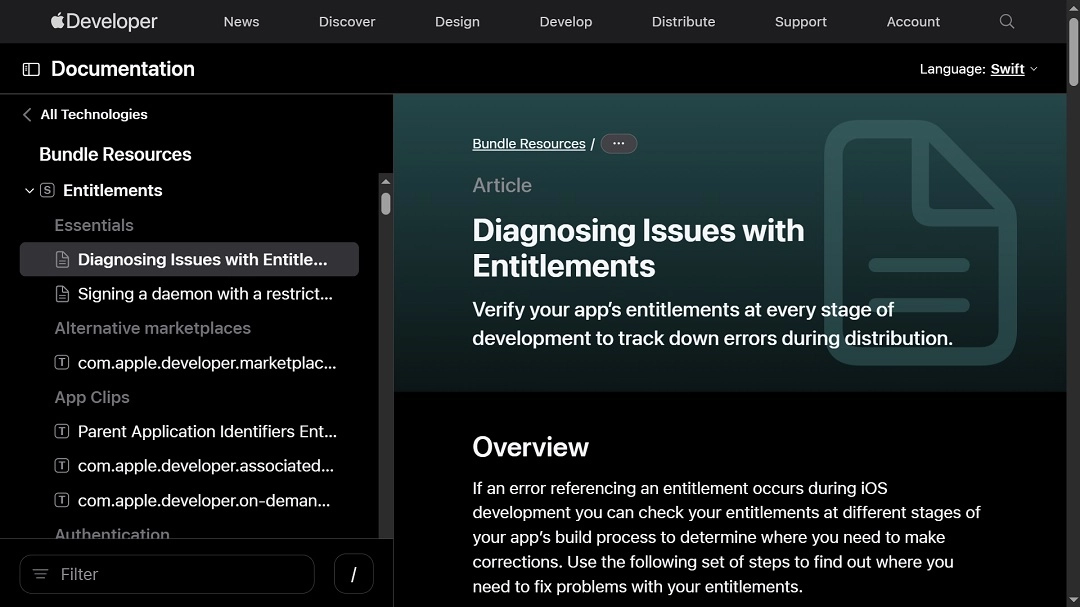
Task: Click the slash shortcut button
Action: click(353, 574)
